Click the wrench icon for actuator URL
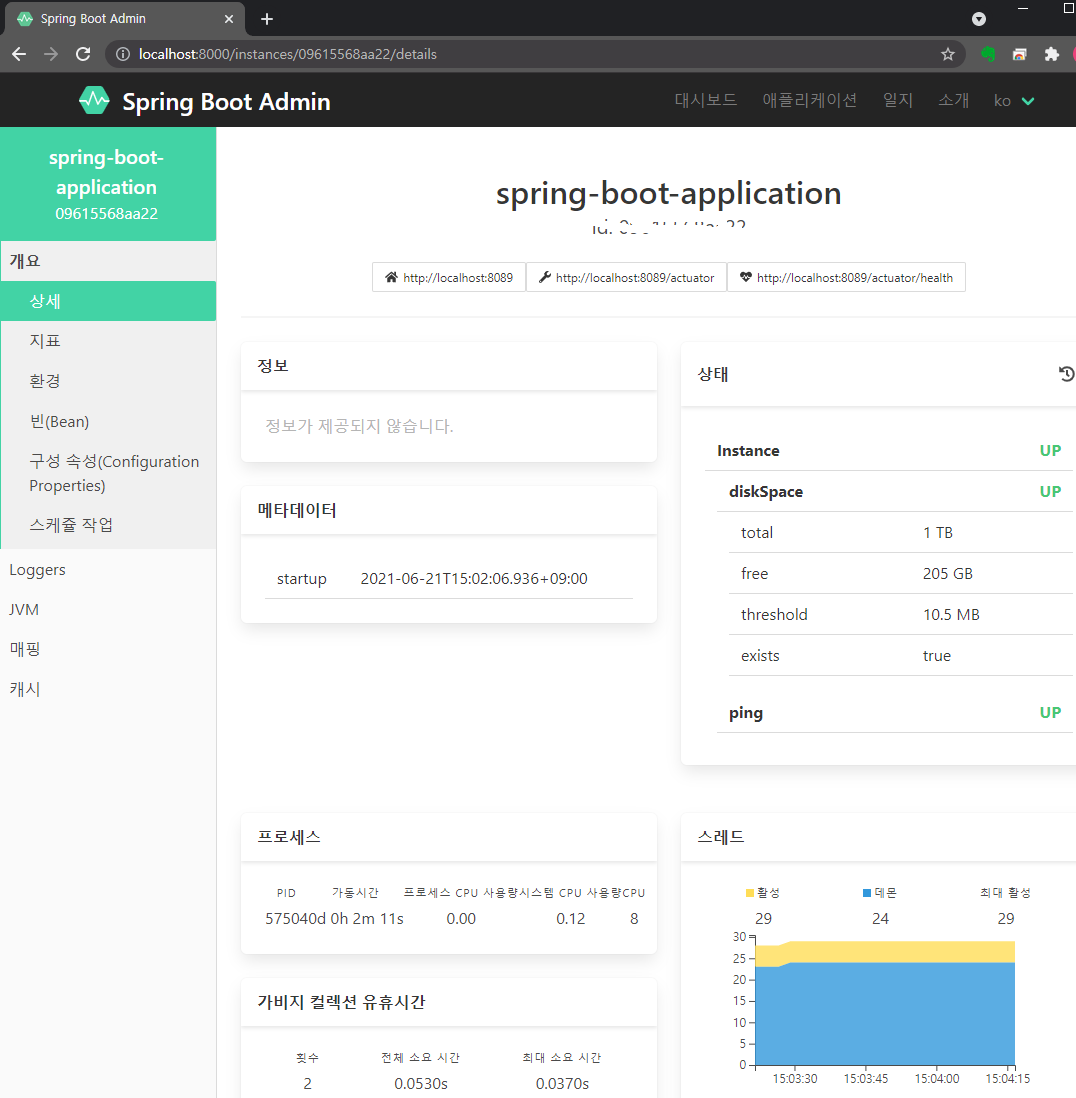 tap(545, 277)
